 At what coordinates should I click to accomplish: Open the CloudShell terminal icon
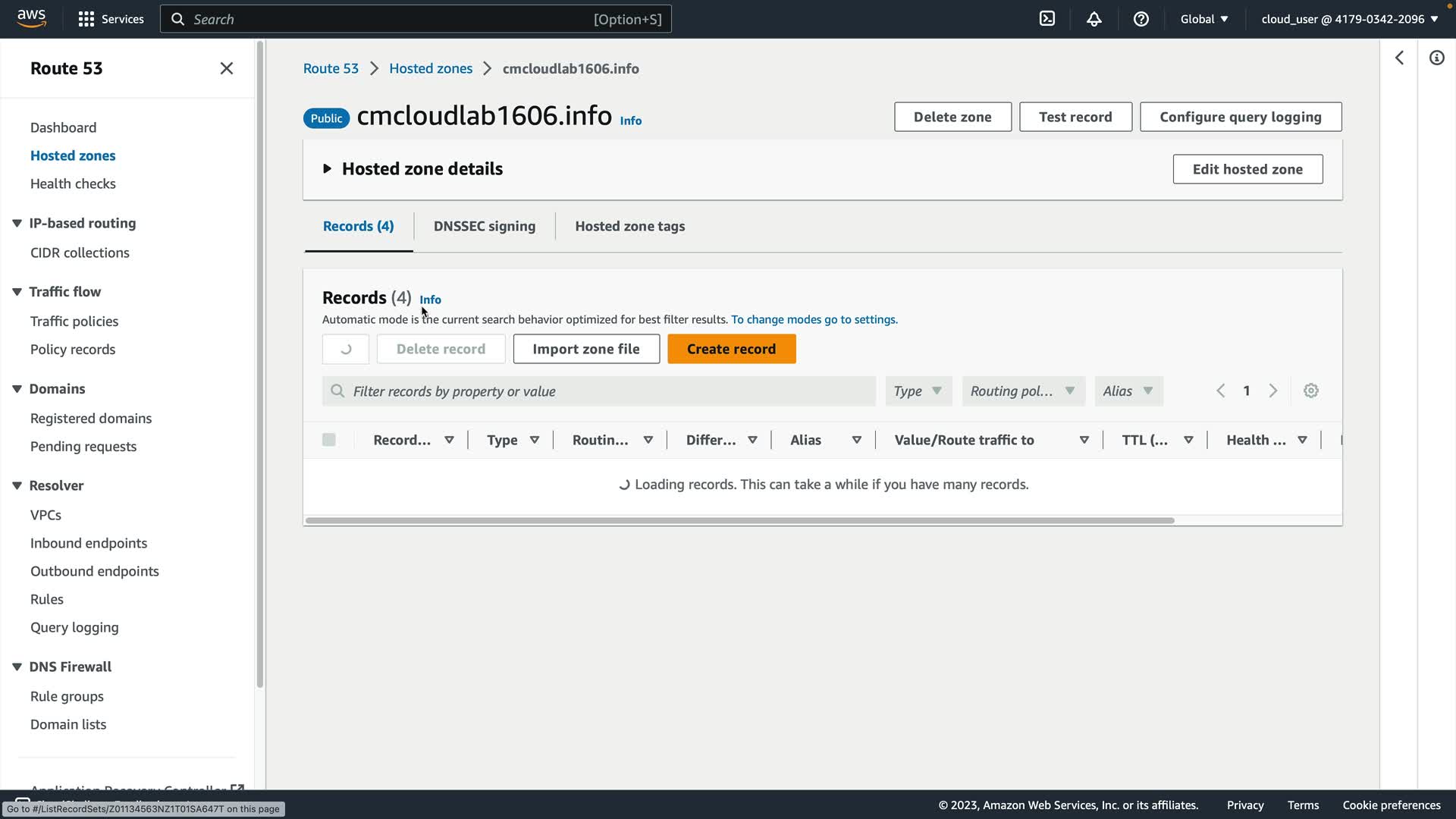[x=1046, y=19]
